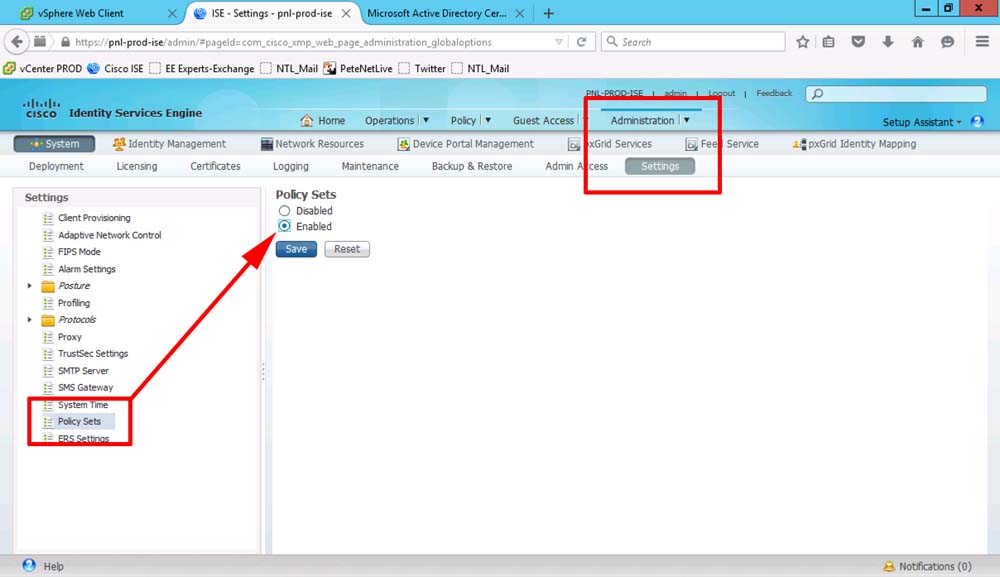This screenshot has width=1000, height=577.
Task: Open the Cisco ISE bookmark
Action: click(115, 69)
